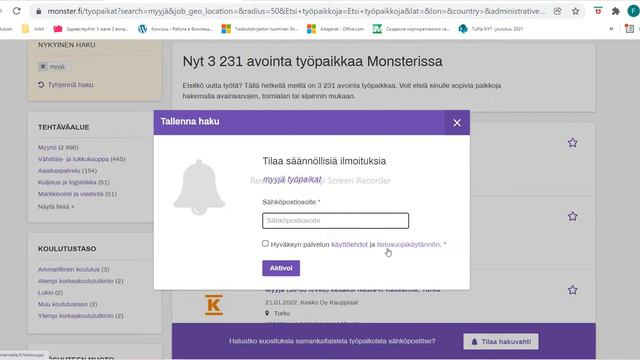
Task: Filter by Lukio (2)
Action: tap(50, 293)
